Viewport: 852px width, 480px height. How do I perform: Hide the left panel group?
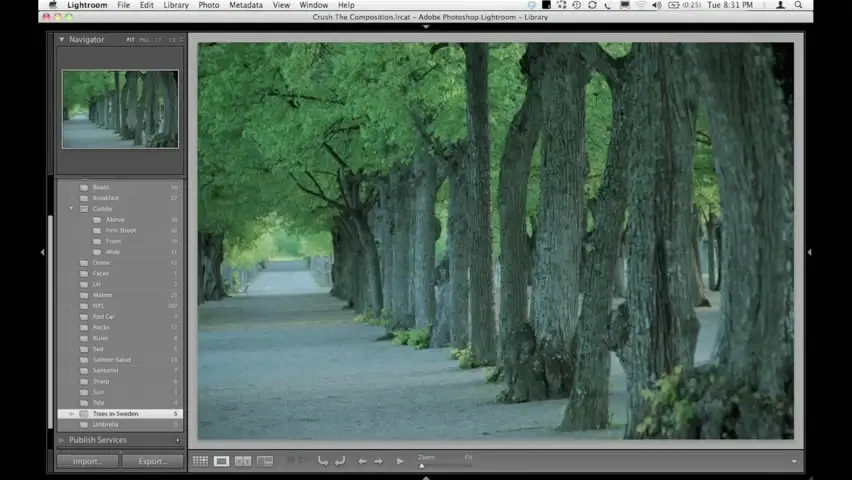(42, 252)
